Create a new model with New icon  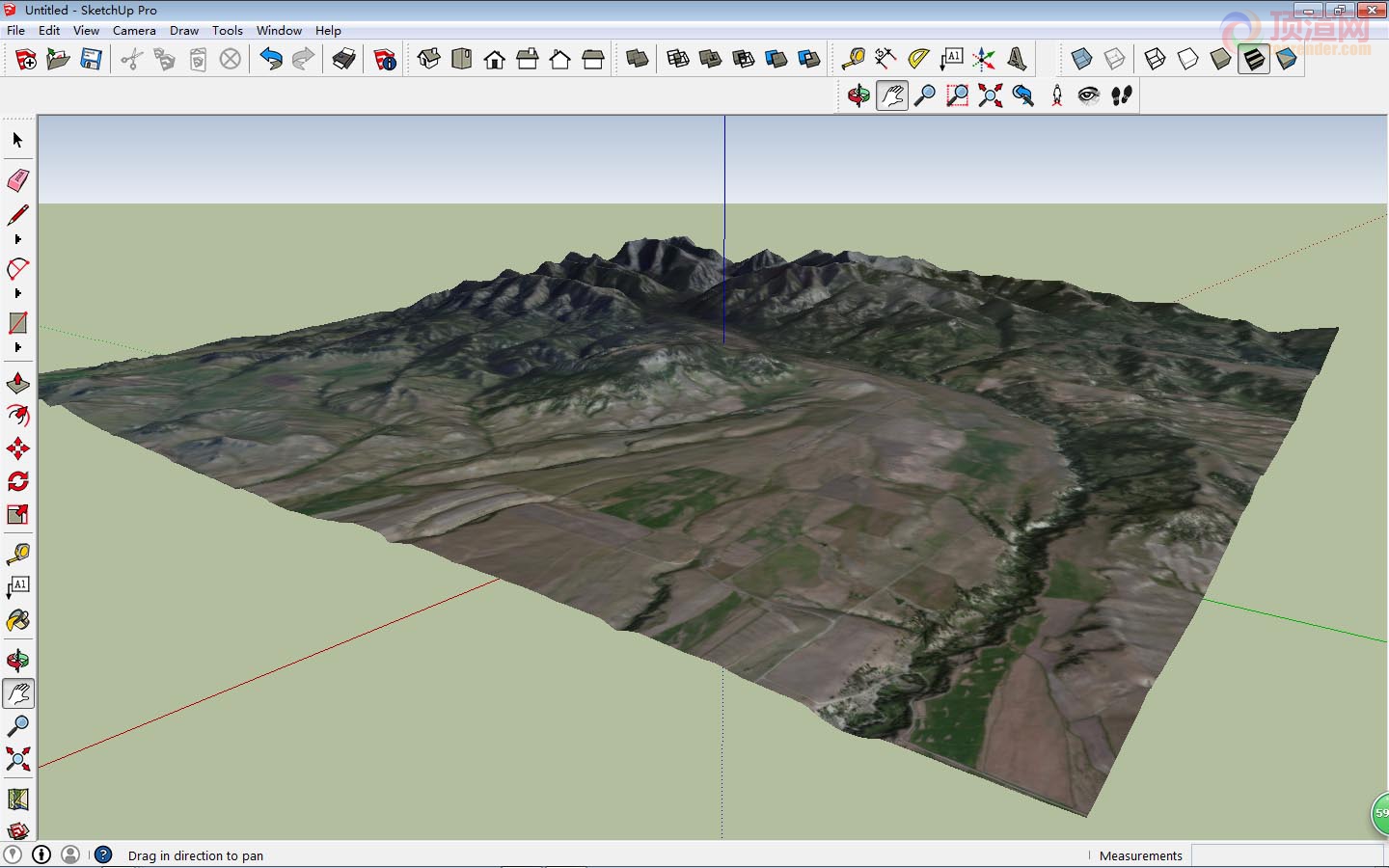pos(26,60)
